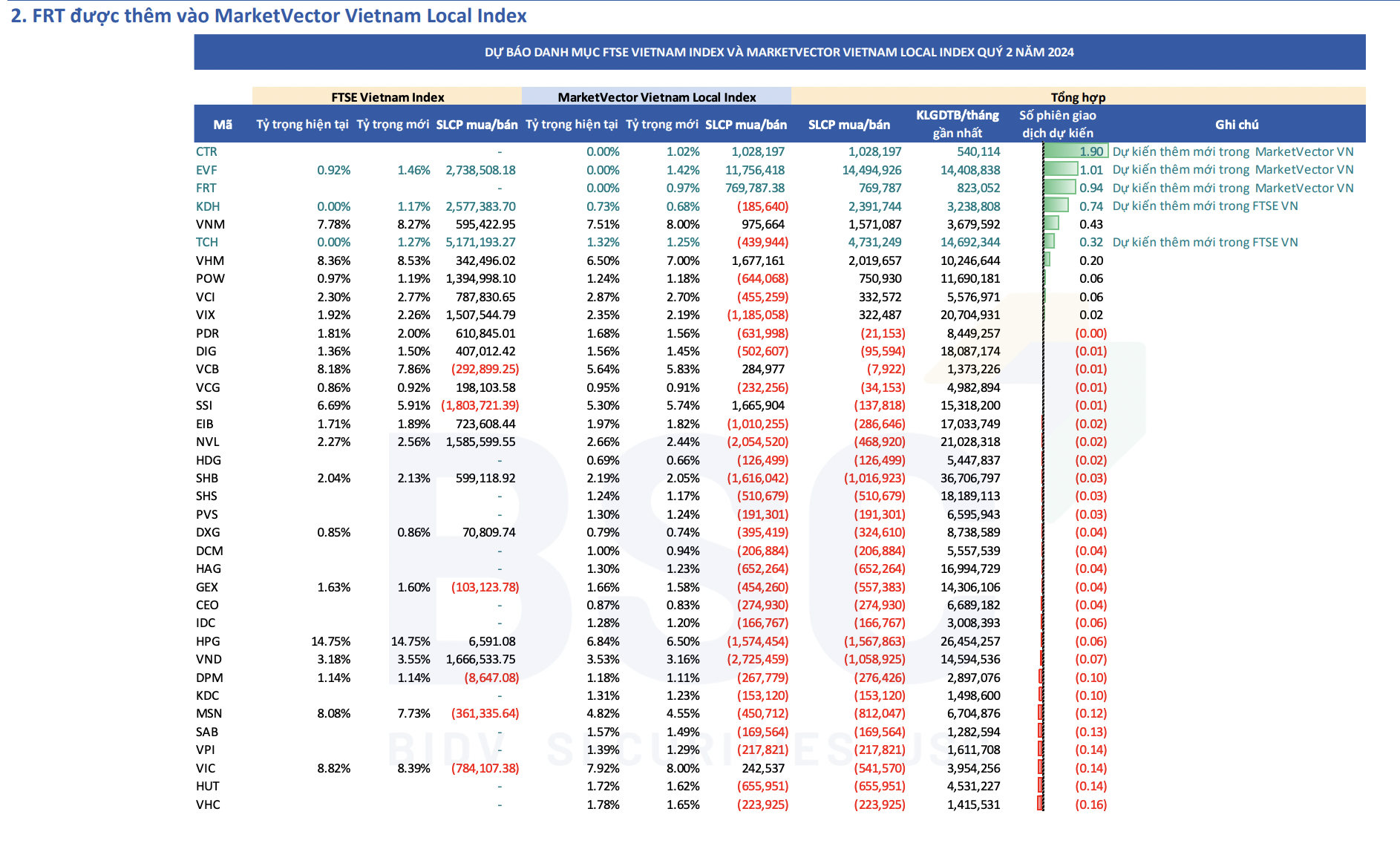Click the red data bar in VHC row

tap(1041, 804)
